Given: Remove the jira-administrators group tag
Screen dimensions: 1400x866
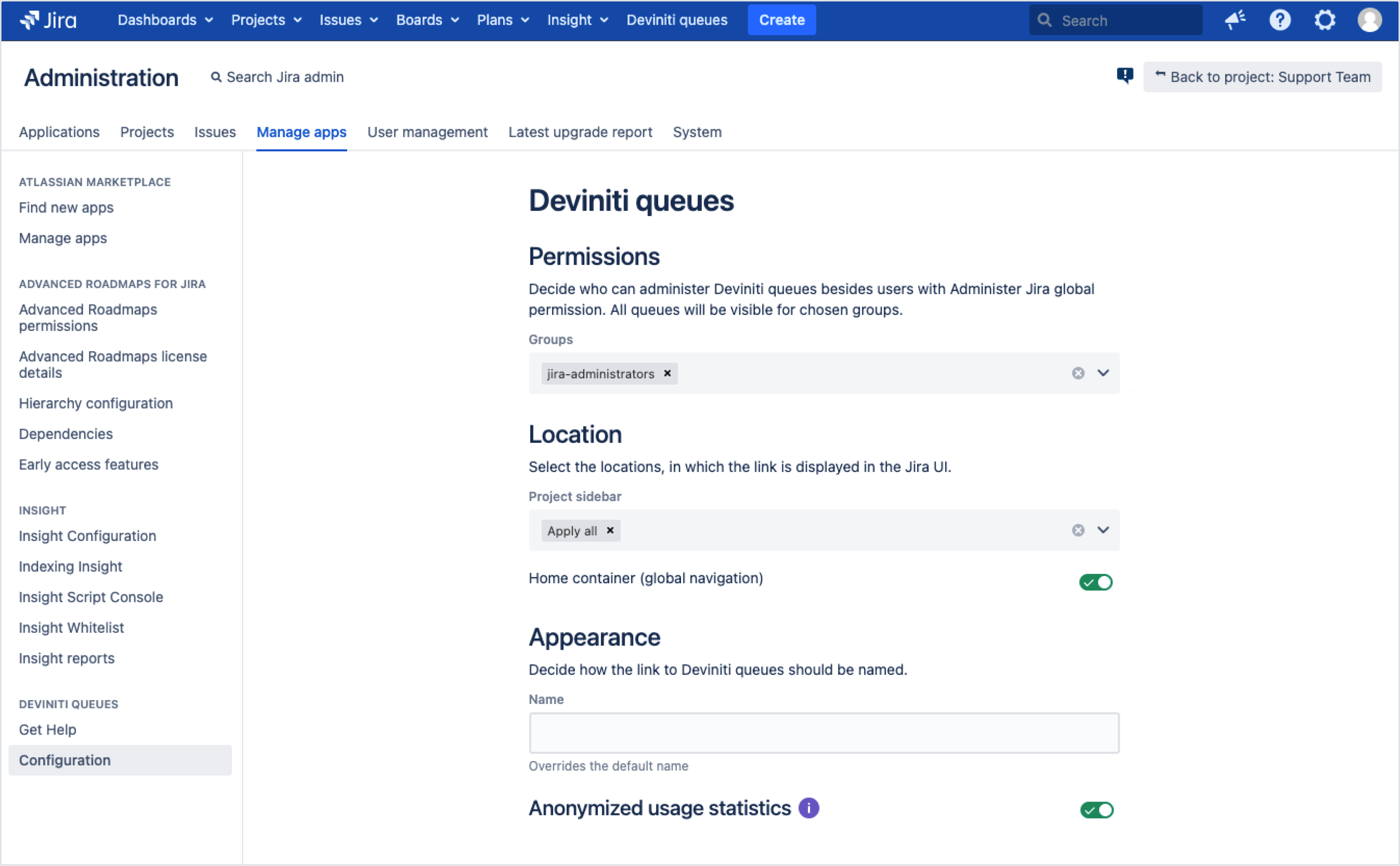Looking at the screenshot, I should click(x=667, y=374).
